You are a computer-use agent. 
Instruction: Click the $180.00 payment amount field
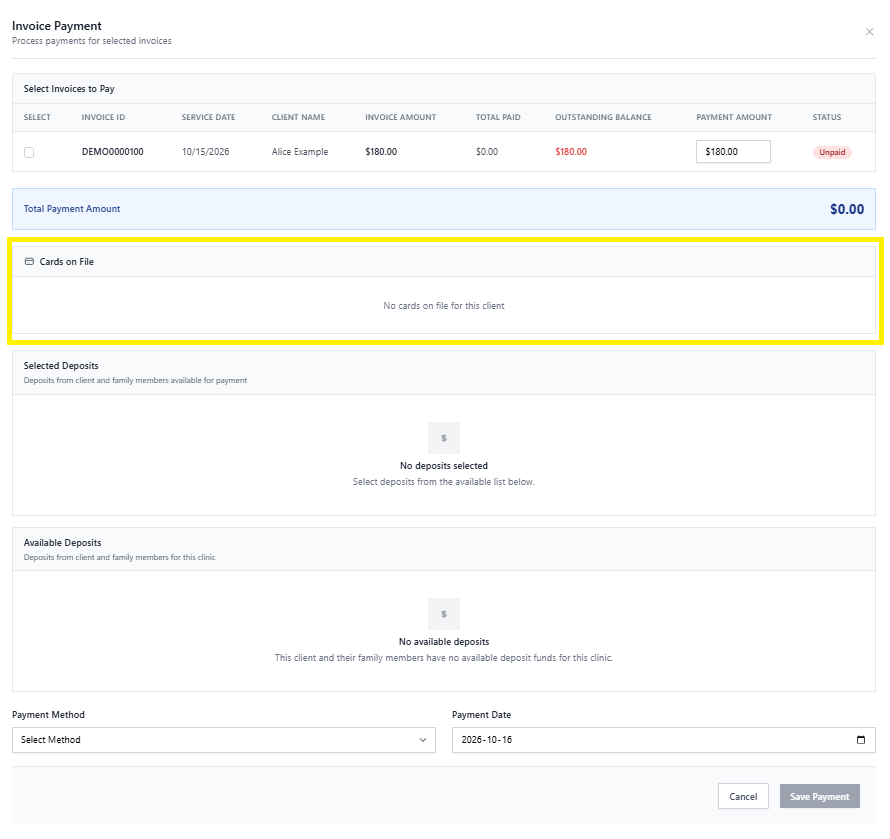click(x=733, y=152)
